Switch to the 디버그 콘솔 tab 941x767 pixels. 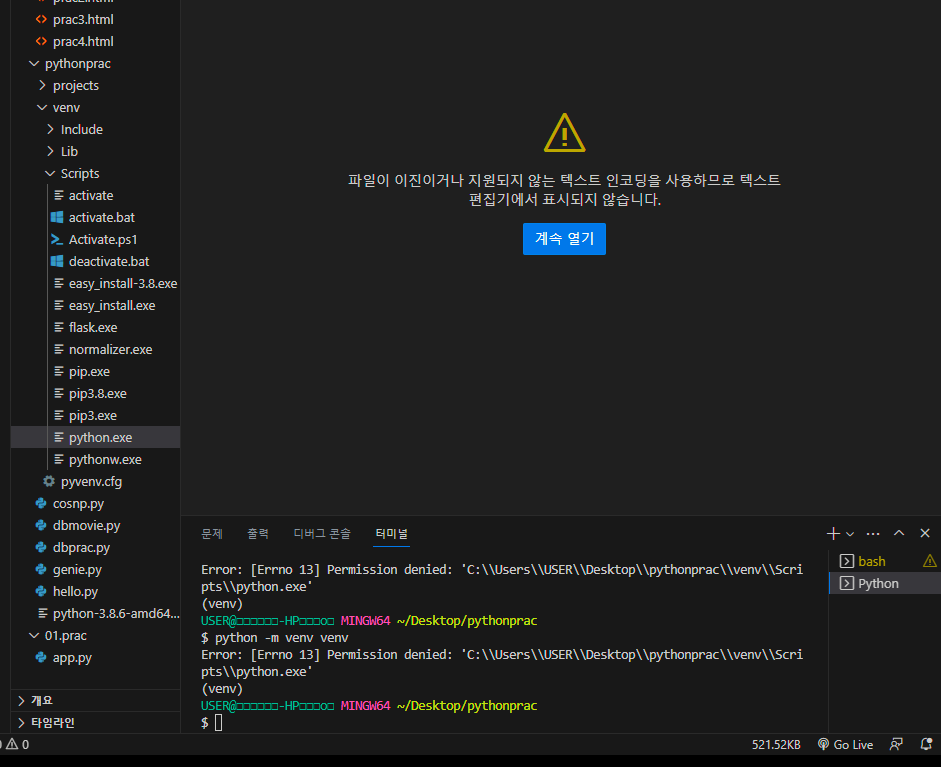(322, 534)
